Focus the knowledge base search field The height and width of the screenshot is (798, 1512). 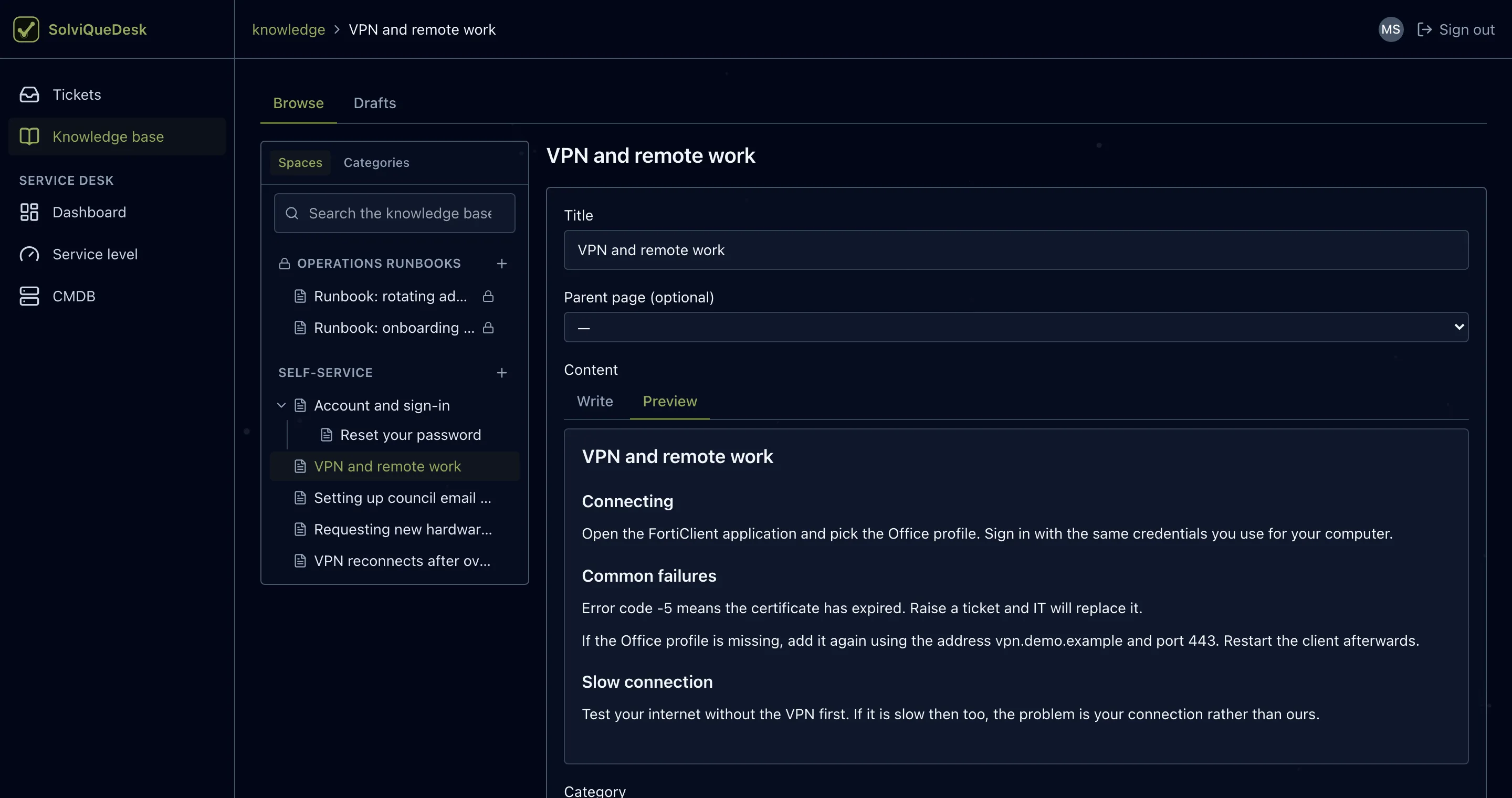[x=394, y=213]
